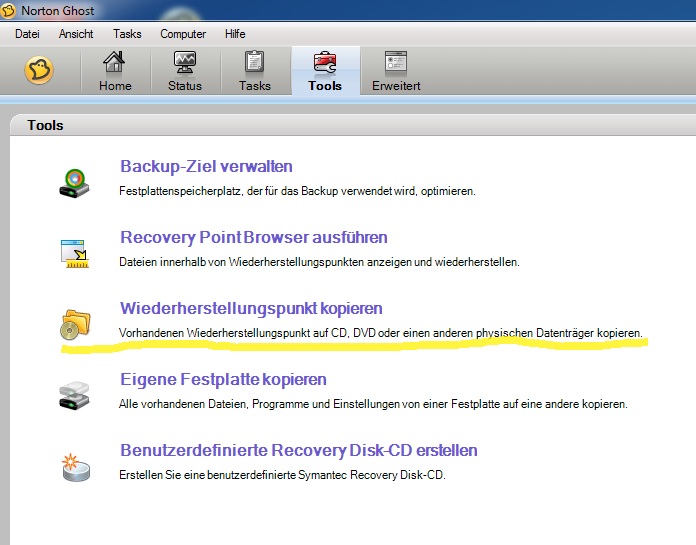Image resolution: width=696 pixels, height=545 pixels.
Task: Click the Norton Ghost window title text
Action: click(58, 11)
